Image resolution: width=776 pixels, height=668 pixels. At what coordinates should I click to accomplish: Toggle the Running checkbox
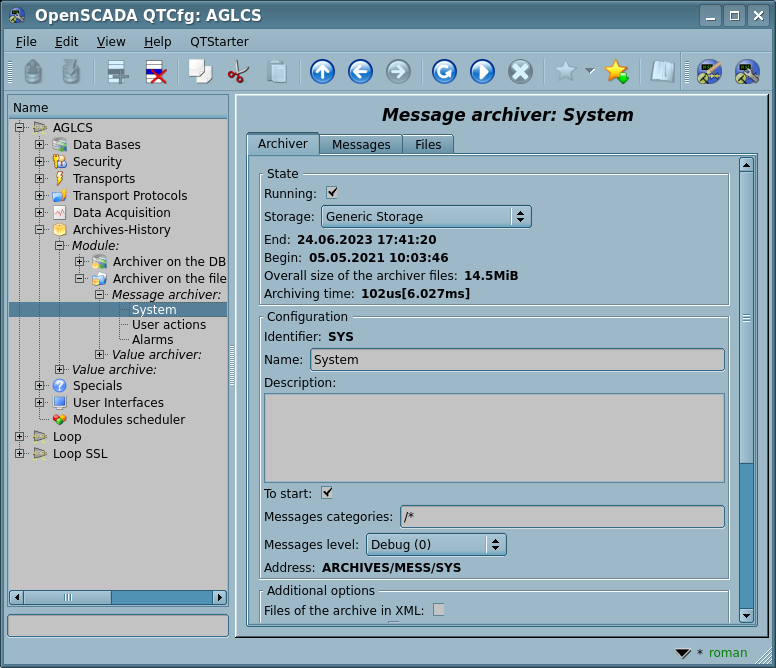(x=332, y=193)
